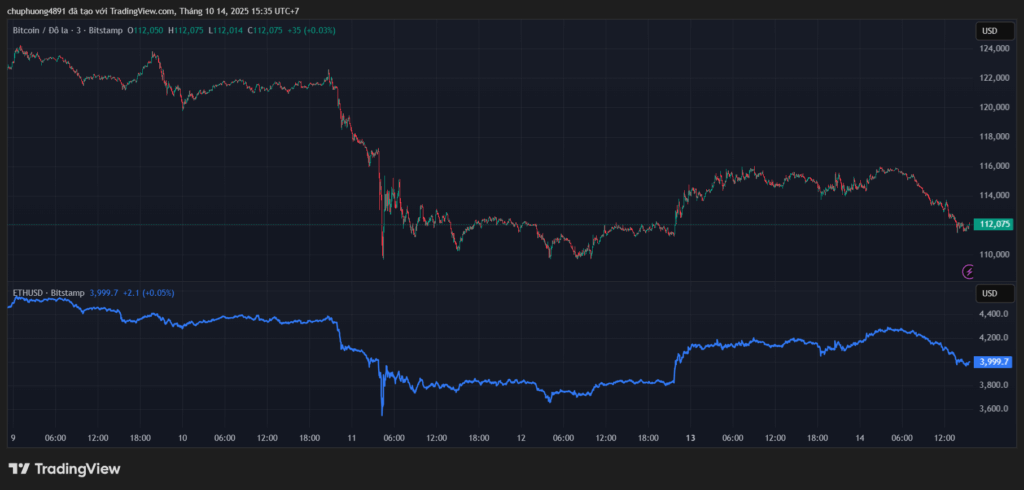This screenshot has height=490, width=1024.
Task: Click date 14 on the time axis
Action: 859,438
